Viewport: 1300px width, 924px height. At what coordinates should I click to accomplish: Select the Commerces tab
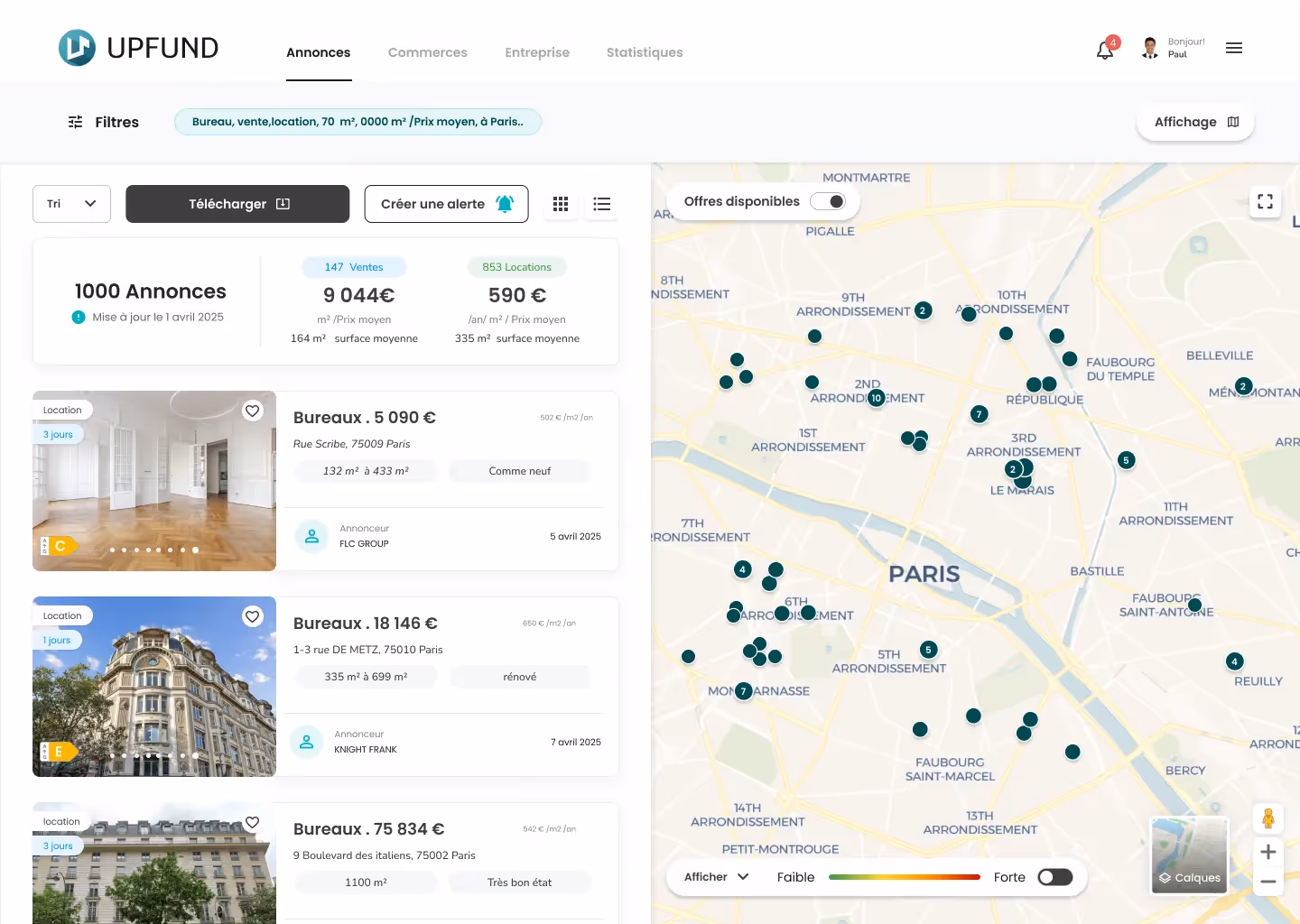click(x=428, y=52)
